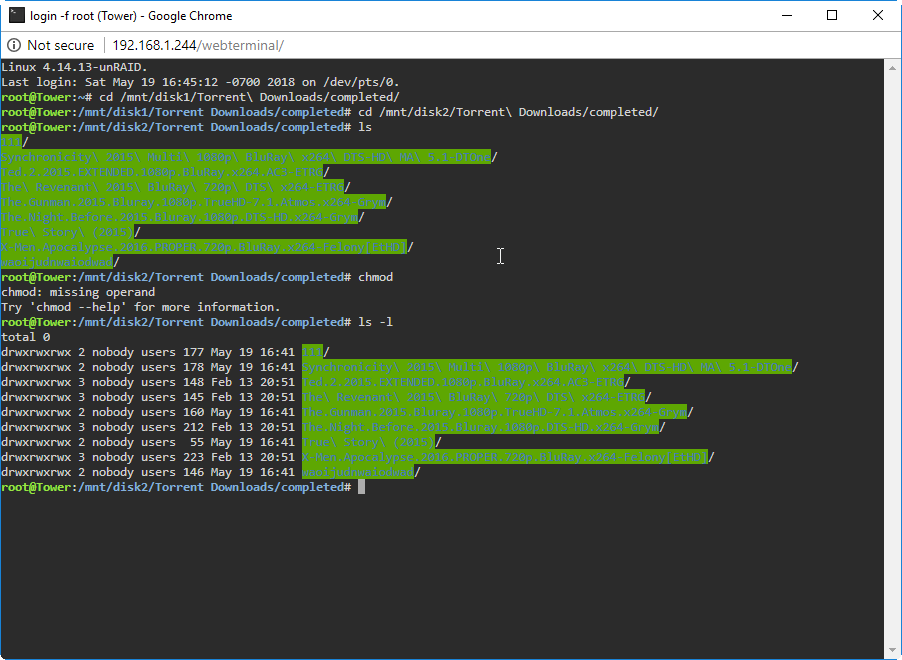Click Ted.2.2015.EXTENDED folder in ls -l listing
The image size is (902, 660).
[463, 381]
